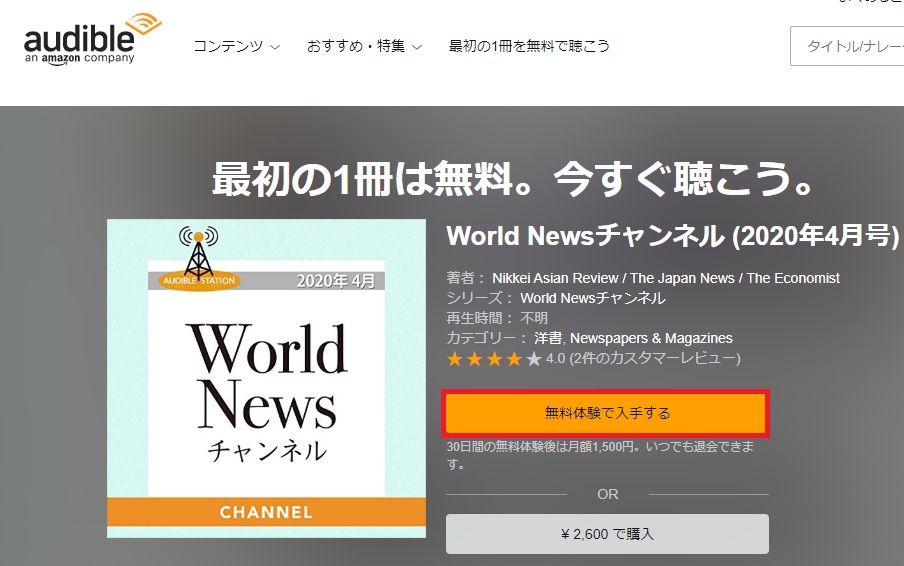Open the 洋書 category link

(x=548, y=338)
